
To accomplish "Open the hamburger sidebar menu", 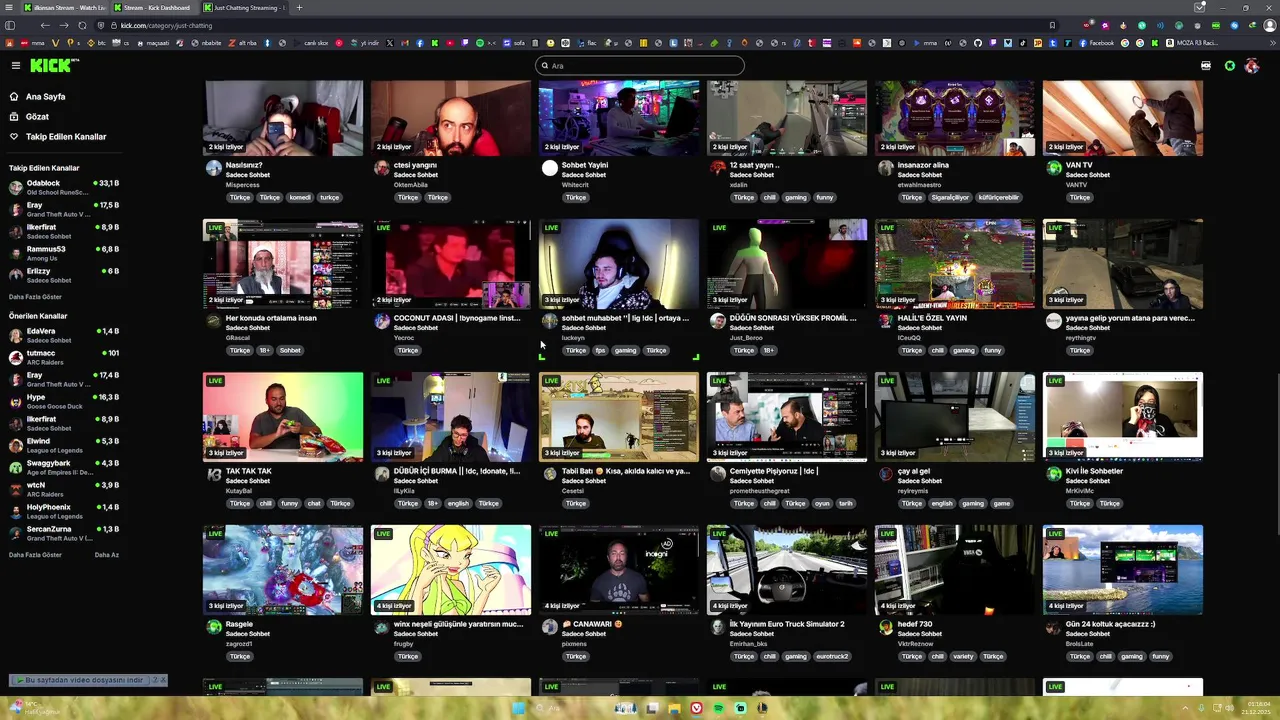I will pyautogui.click(x=15, y=65).
